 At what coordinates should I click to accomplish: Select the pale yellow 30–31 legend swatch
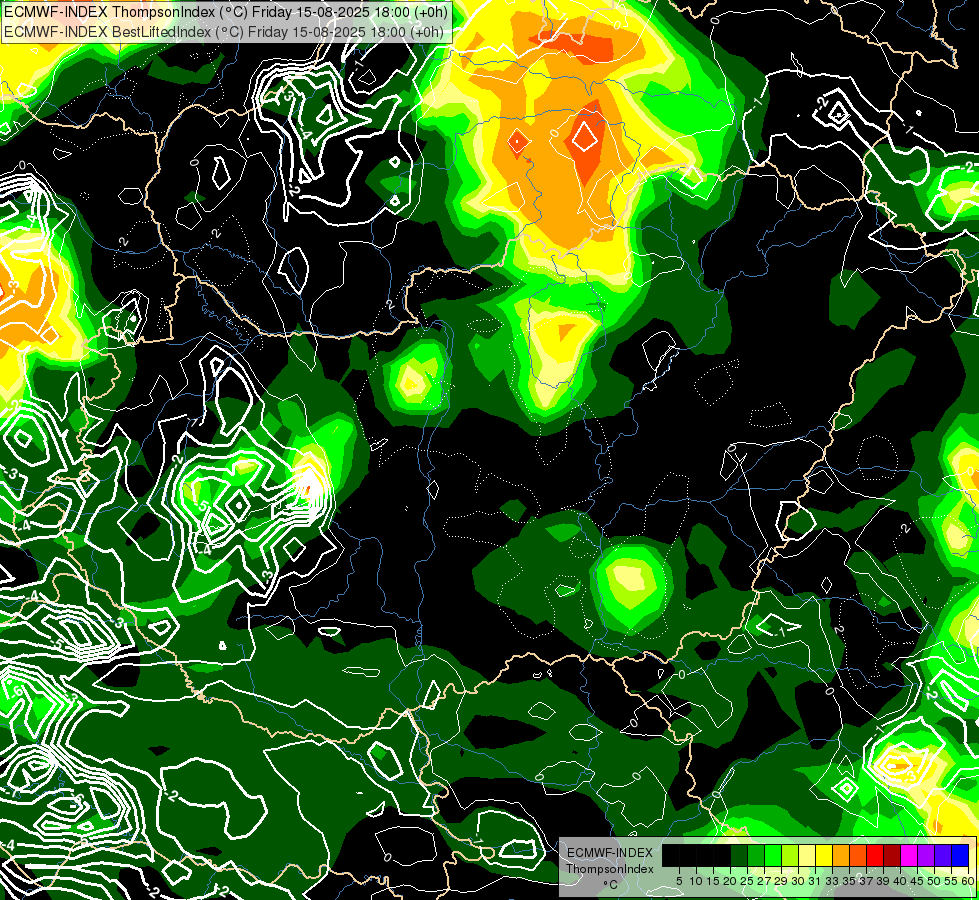[807, 855]
